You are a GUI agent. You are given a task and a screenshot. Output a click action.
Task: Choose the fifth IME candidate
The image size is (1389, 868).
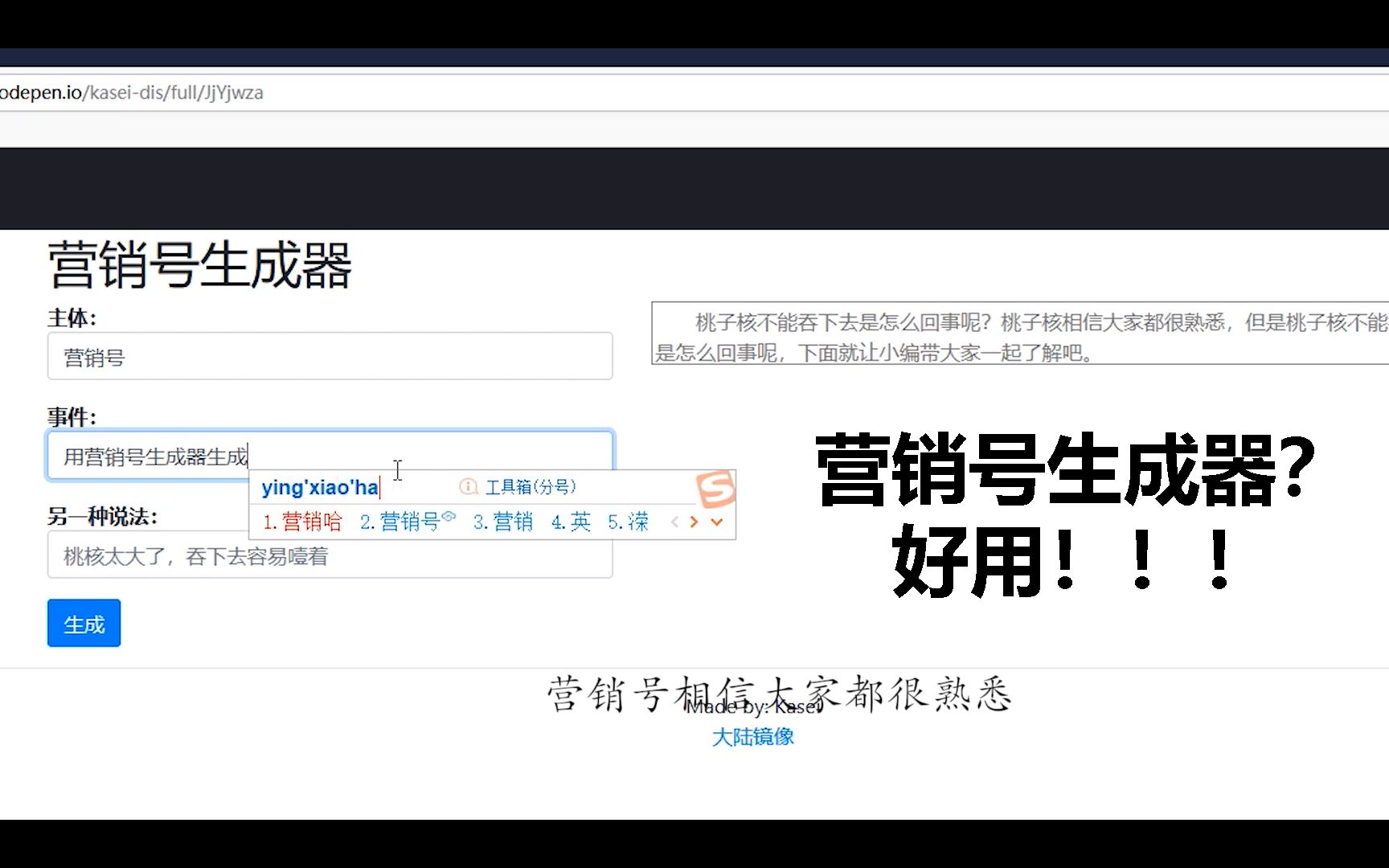point(628,522)
